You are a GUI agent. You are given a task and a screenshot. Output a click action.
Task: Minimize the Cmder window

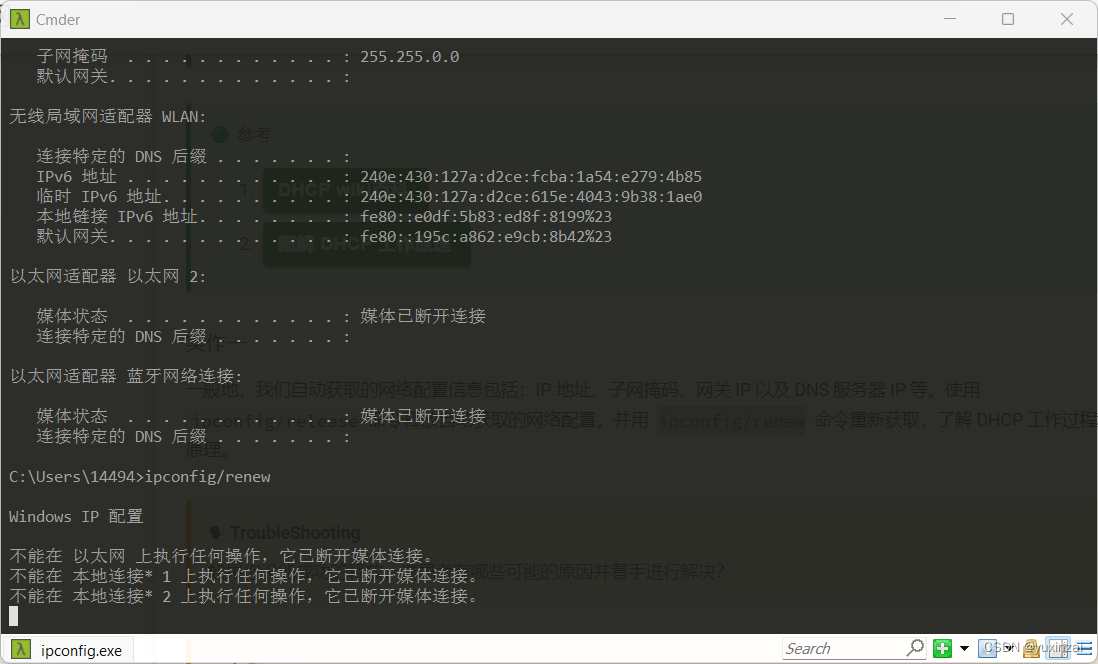(950, 19)
